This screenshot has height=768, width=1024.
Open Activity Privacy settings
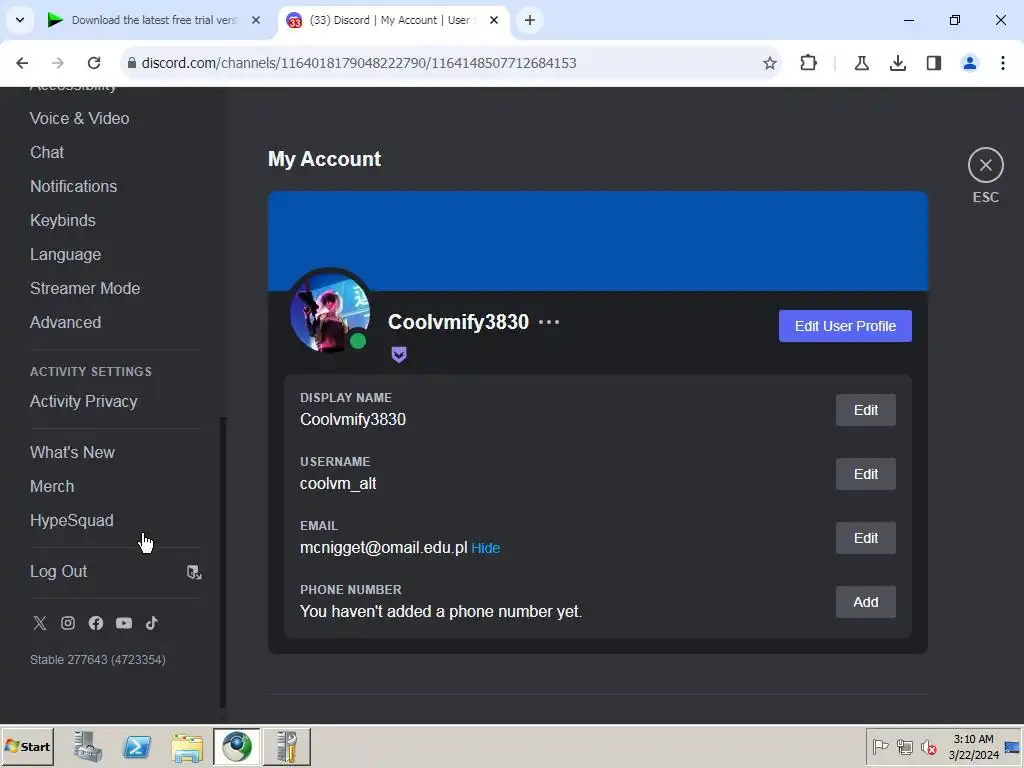[84, 401]
